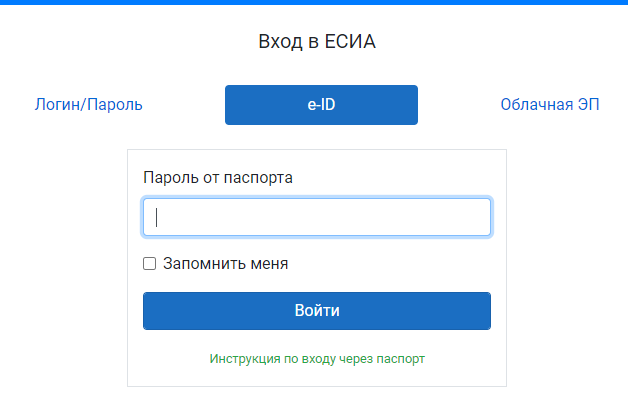Open Инструкция по входу через паспорт link
This screenshot has width=628, height=395.
click(x=317, y=359)
